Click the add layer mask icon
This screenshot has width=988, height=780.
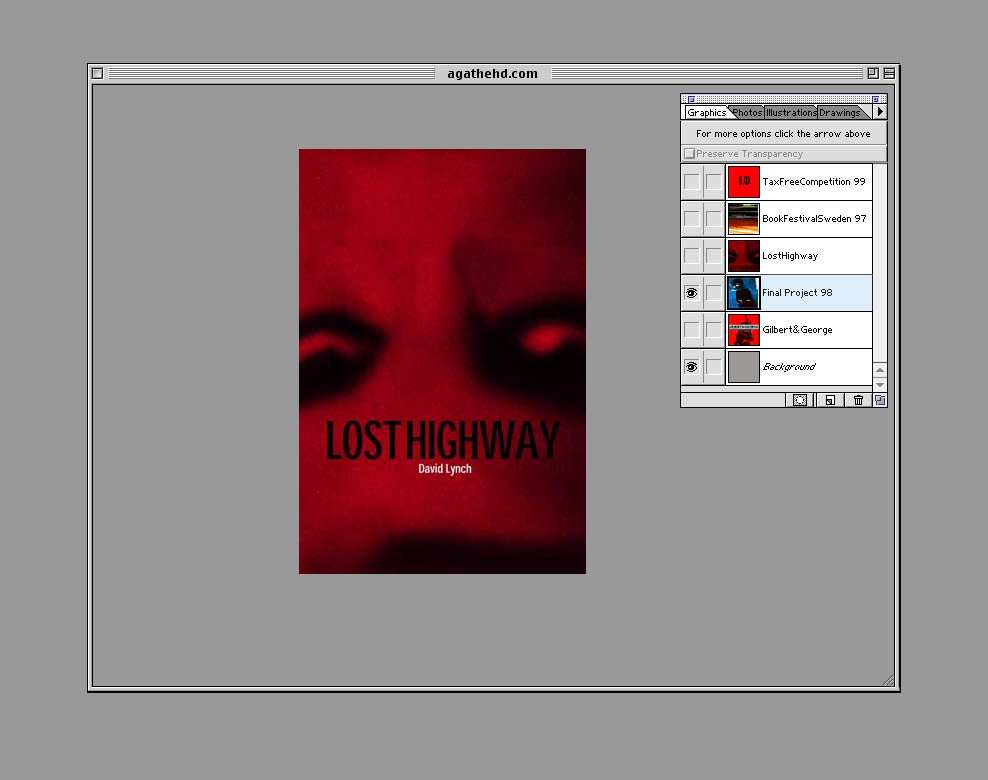(800, 400)
